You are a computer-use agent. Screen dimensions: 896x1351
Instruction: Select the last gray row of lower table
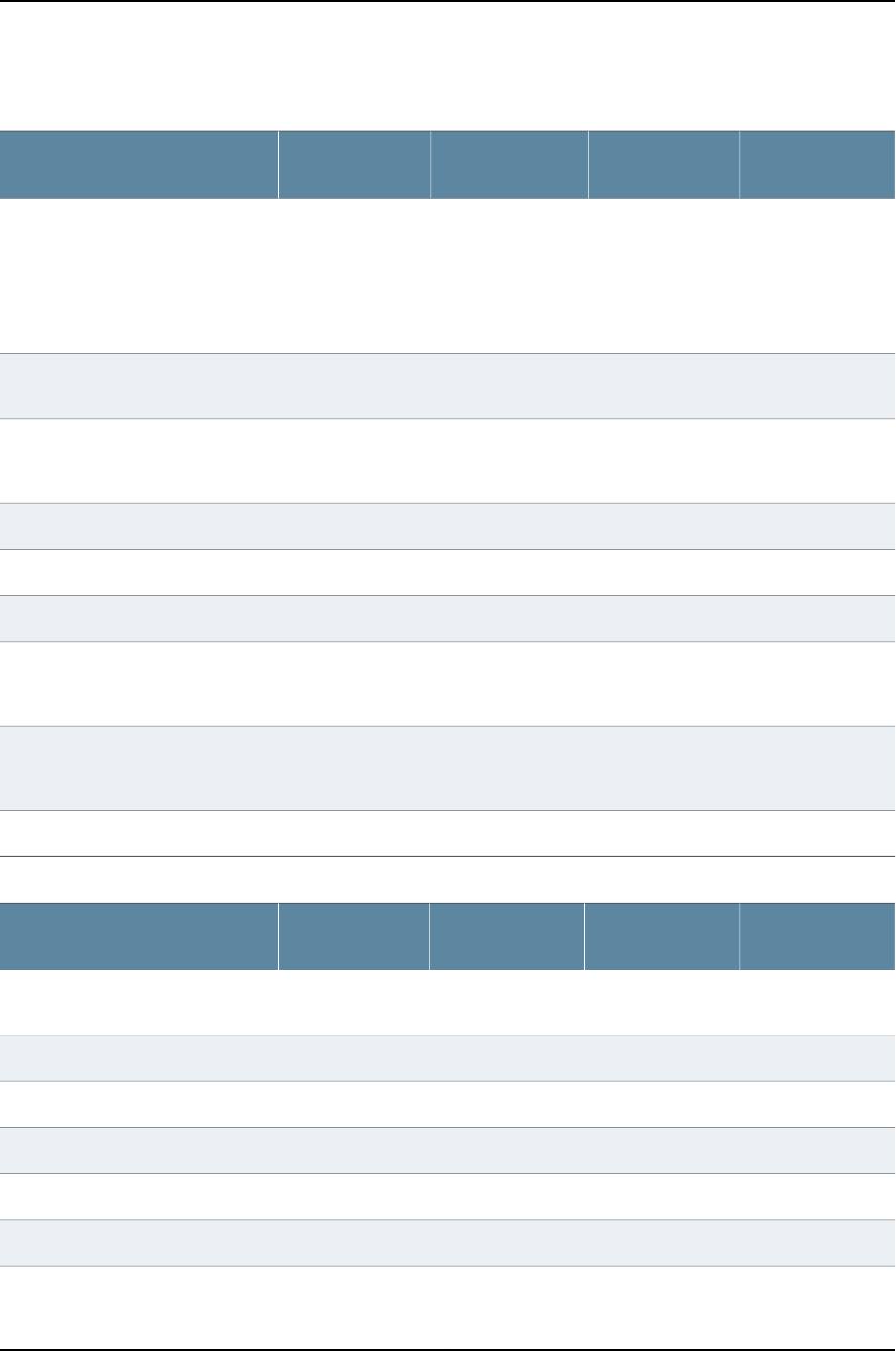(448, 1242)
